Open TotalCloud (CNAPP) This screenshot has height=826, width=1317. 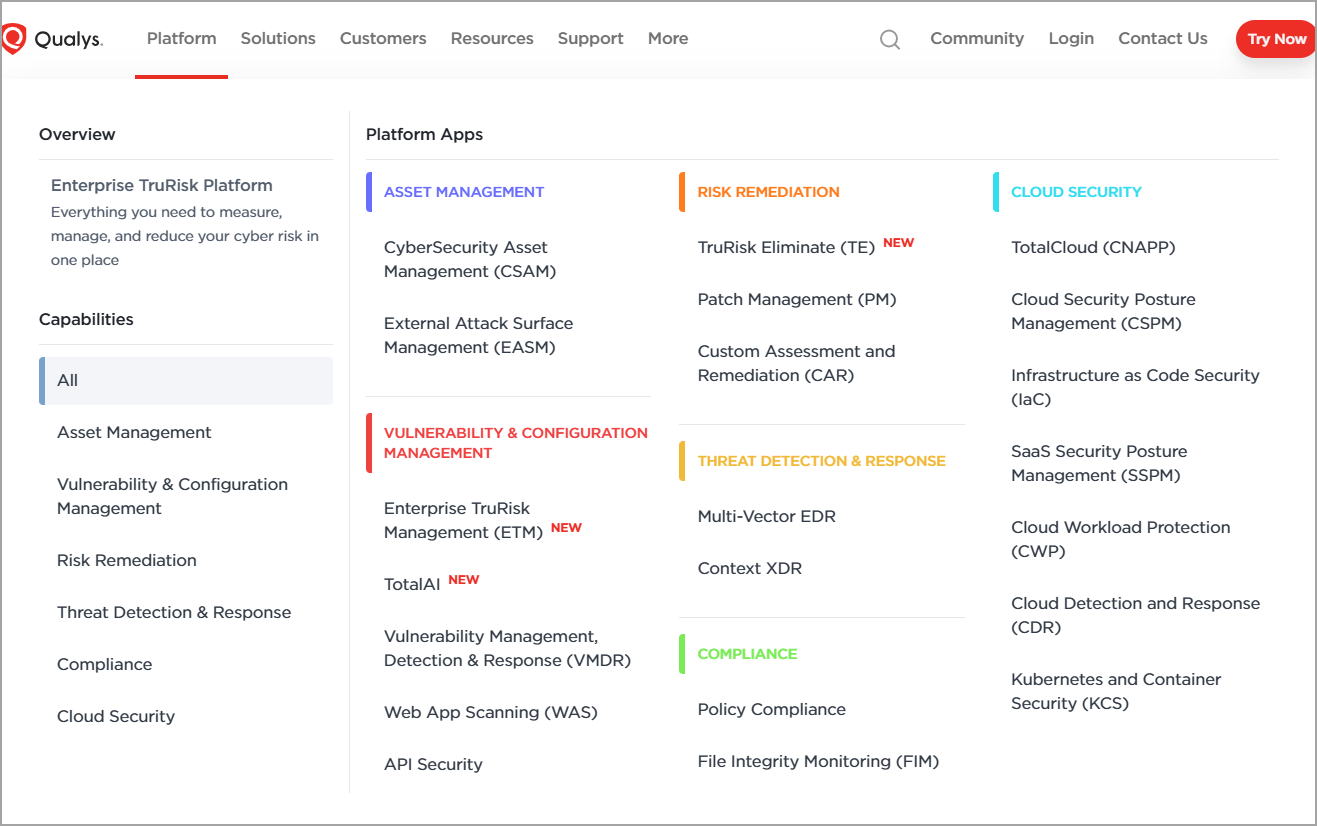[1092, 247]
